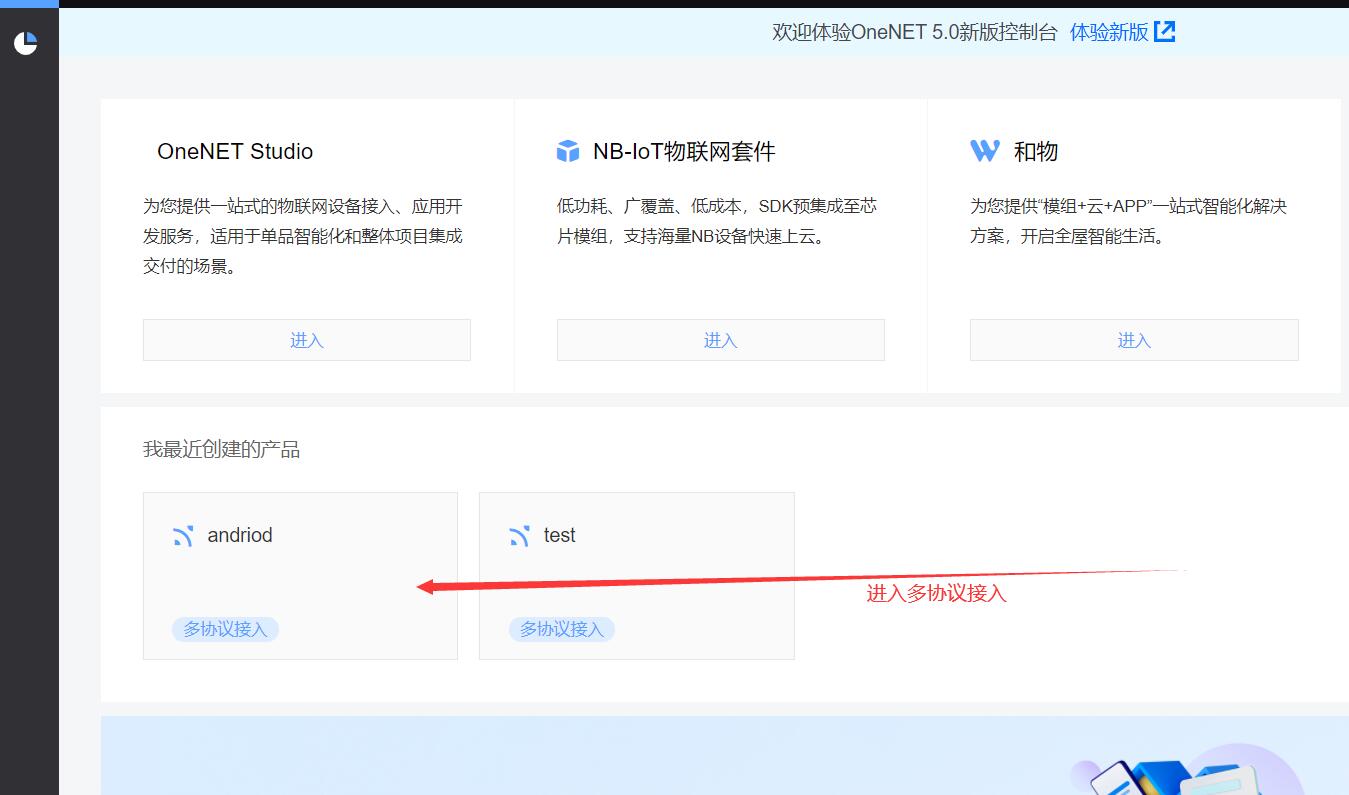Click the bottom promotional banner
The height and width of the screenshot is (795, 1349).
pyautogui.click(x=700, y=760)
